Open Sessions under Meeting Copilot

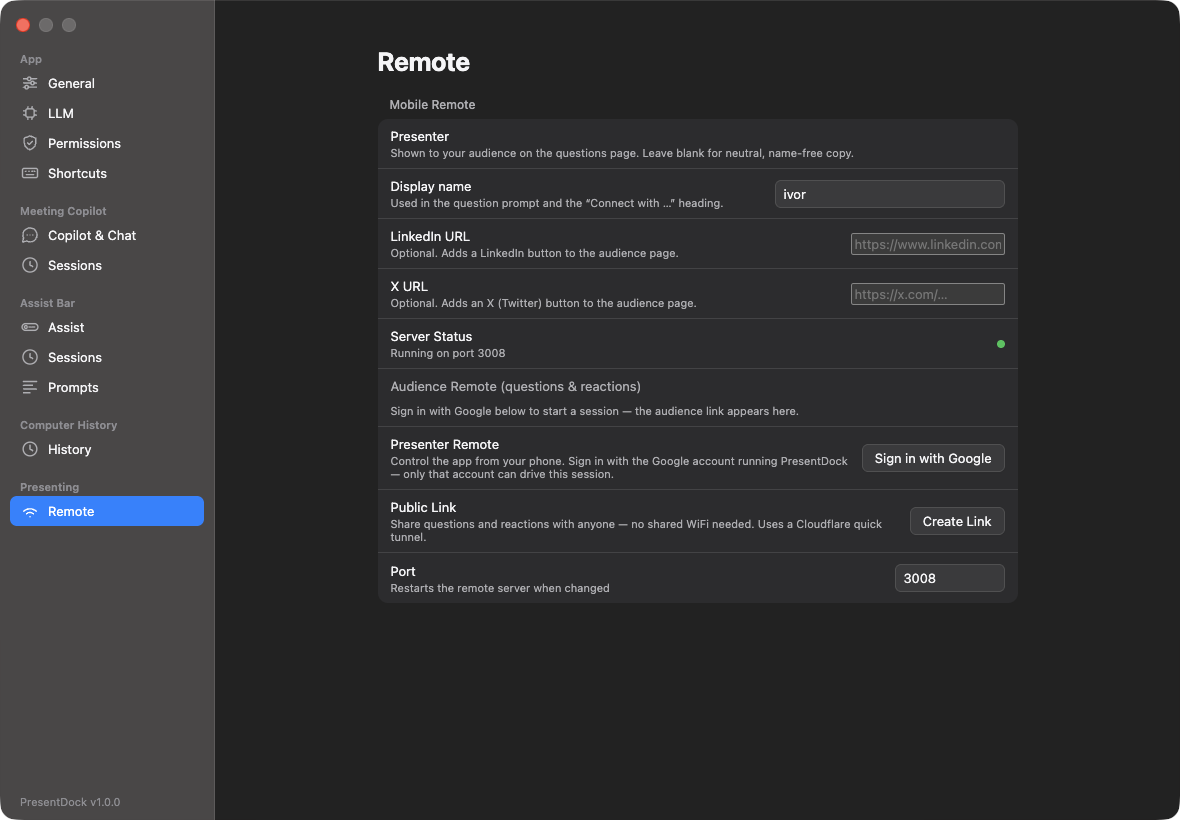pyautogui.click(x=107, y=266)
